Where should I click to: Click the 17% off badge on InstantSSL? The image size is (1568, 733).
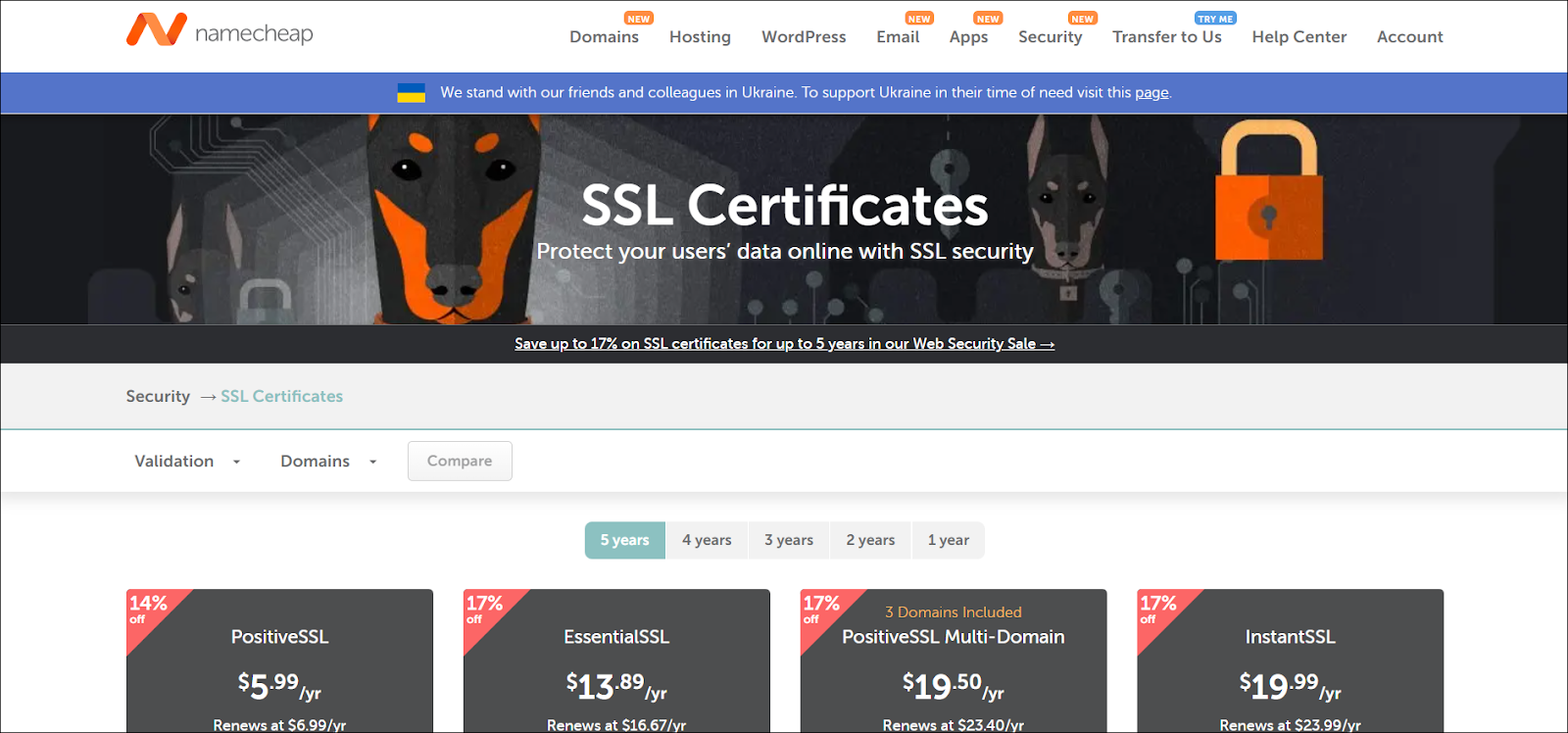(1158, 609)
